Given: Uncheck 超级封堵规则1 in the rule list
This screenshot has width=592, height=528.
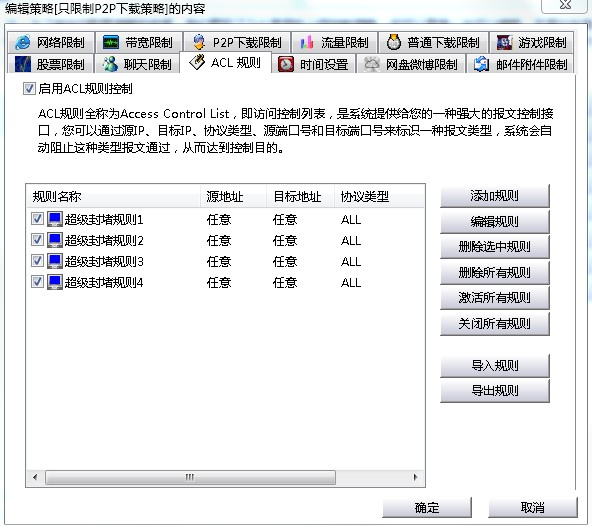Looking at the screenshot, I should coord(37,219).
